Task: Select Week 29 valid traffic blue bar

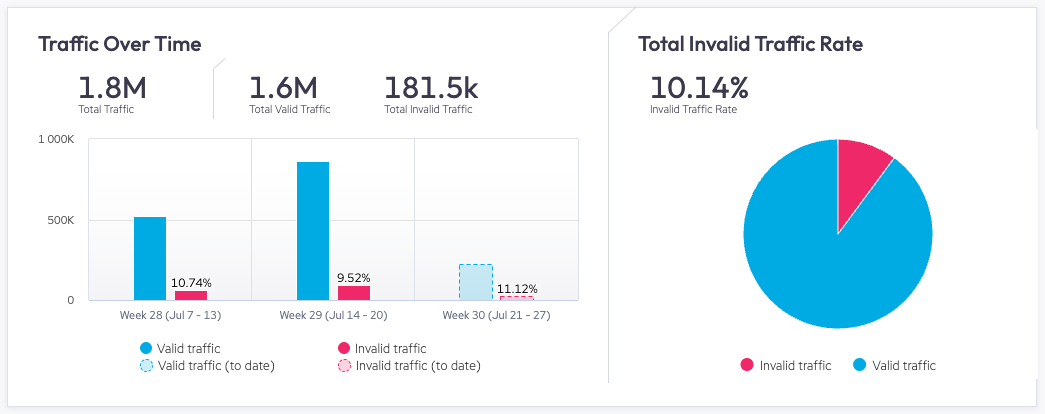Action: 313,230
